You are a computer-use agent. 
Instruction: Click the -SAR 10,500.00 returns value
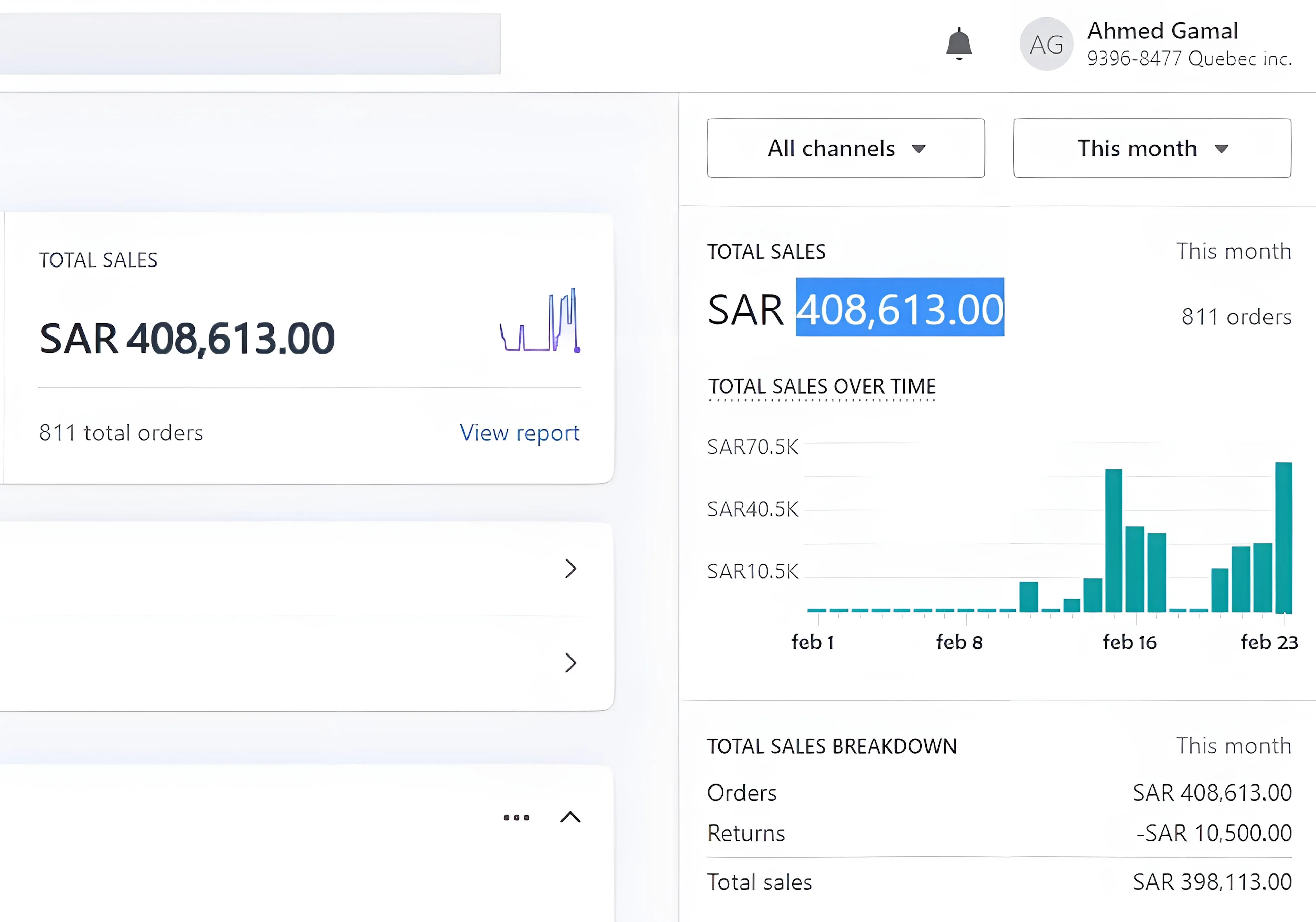[x=1214, y=833]
